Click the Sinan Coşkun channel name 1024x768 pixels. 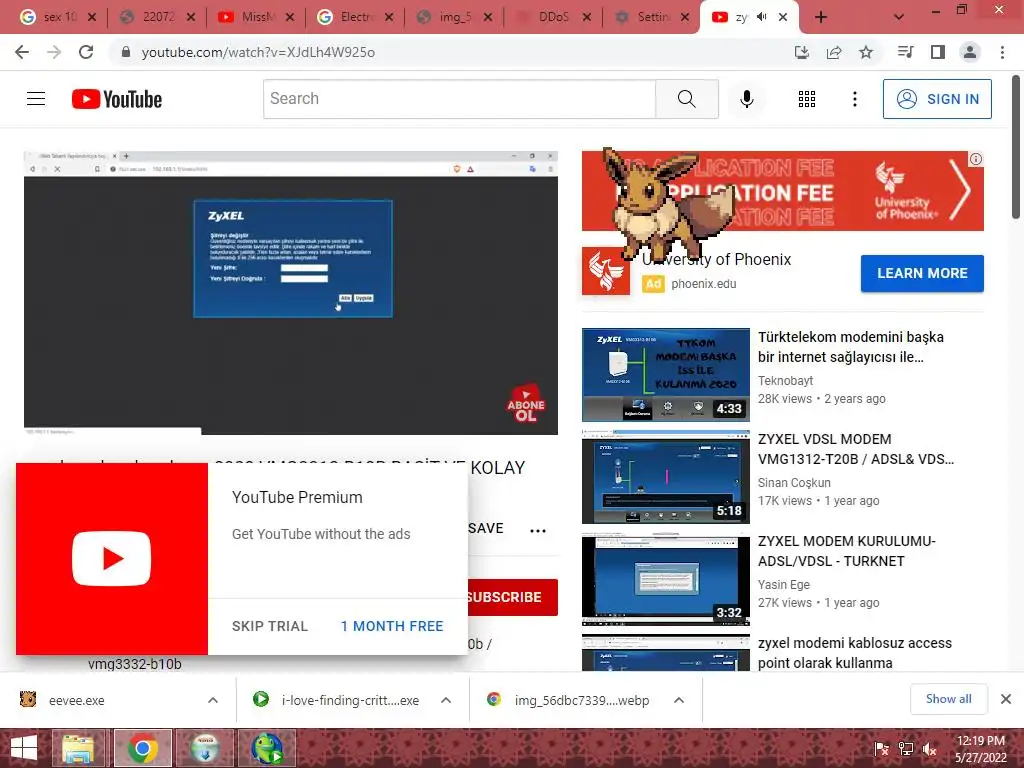pyautogui.click(x=794, y=482)
